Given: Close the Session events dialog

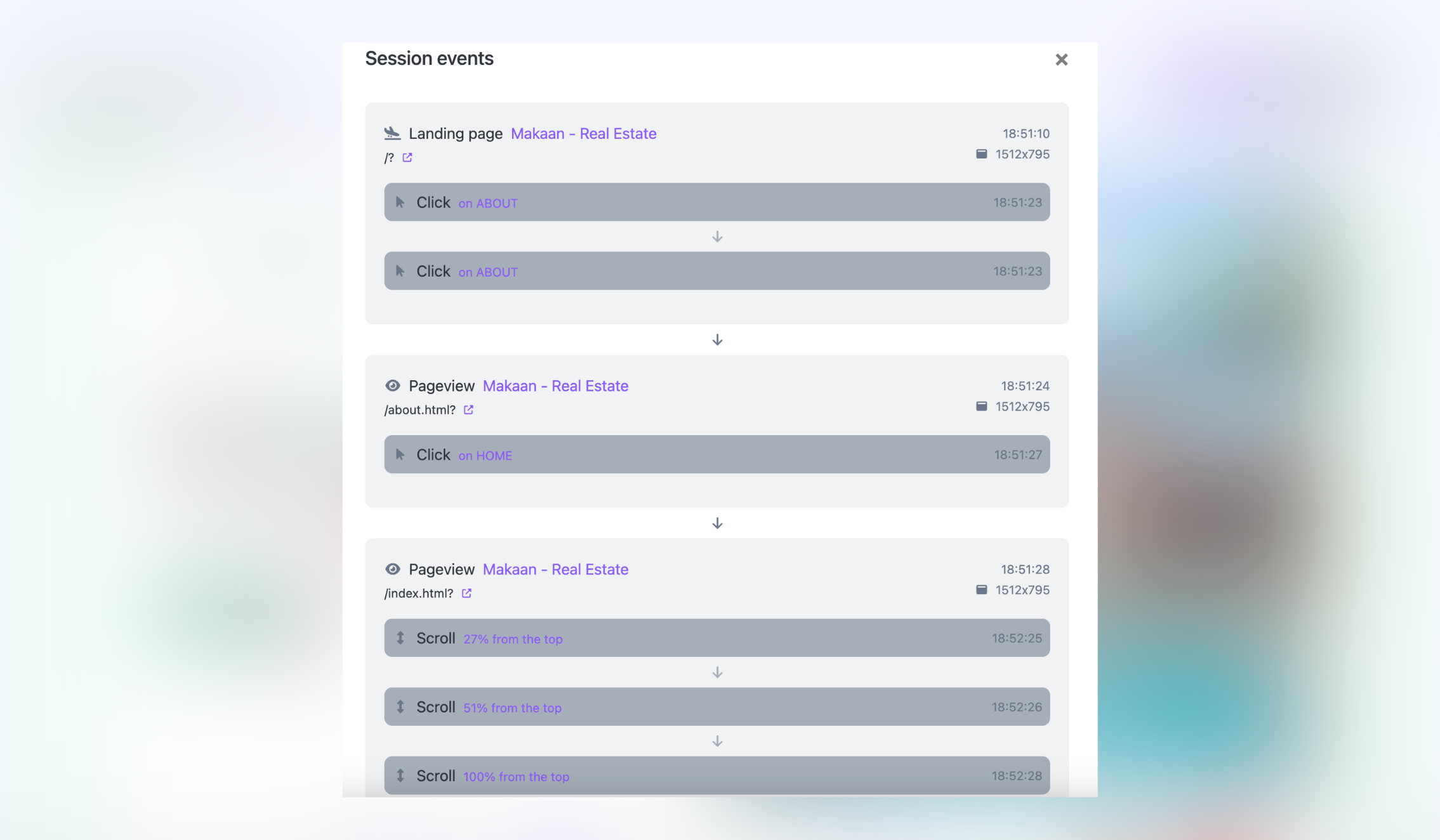Looking at the screenshot, I should pos(1061,60).
